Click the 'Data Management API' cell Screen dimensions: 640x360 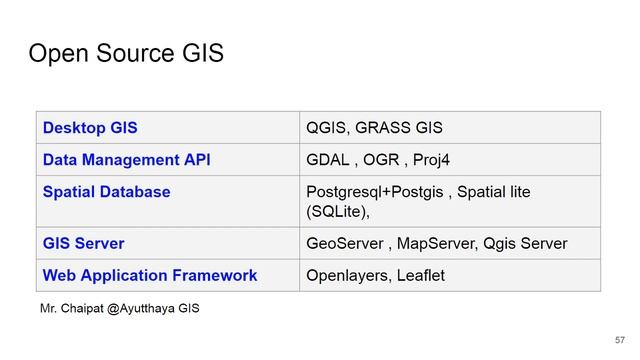[168, 160]
